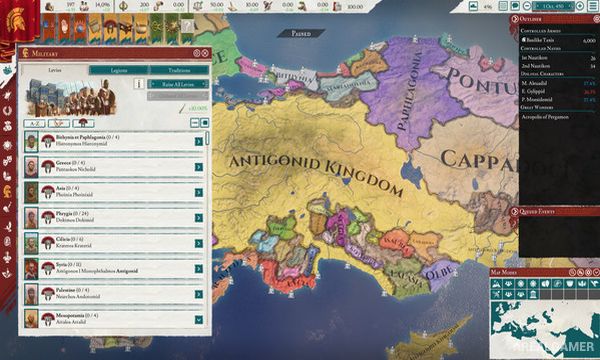The image size is (600, 360).
Task: Select Acropolis of Pergamon in Outliner
Action: click(x=545, y=117)
